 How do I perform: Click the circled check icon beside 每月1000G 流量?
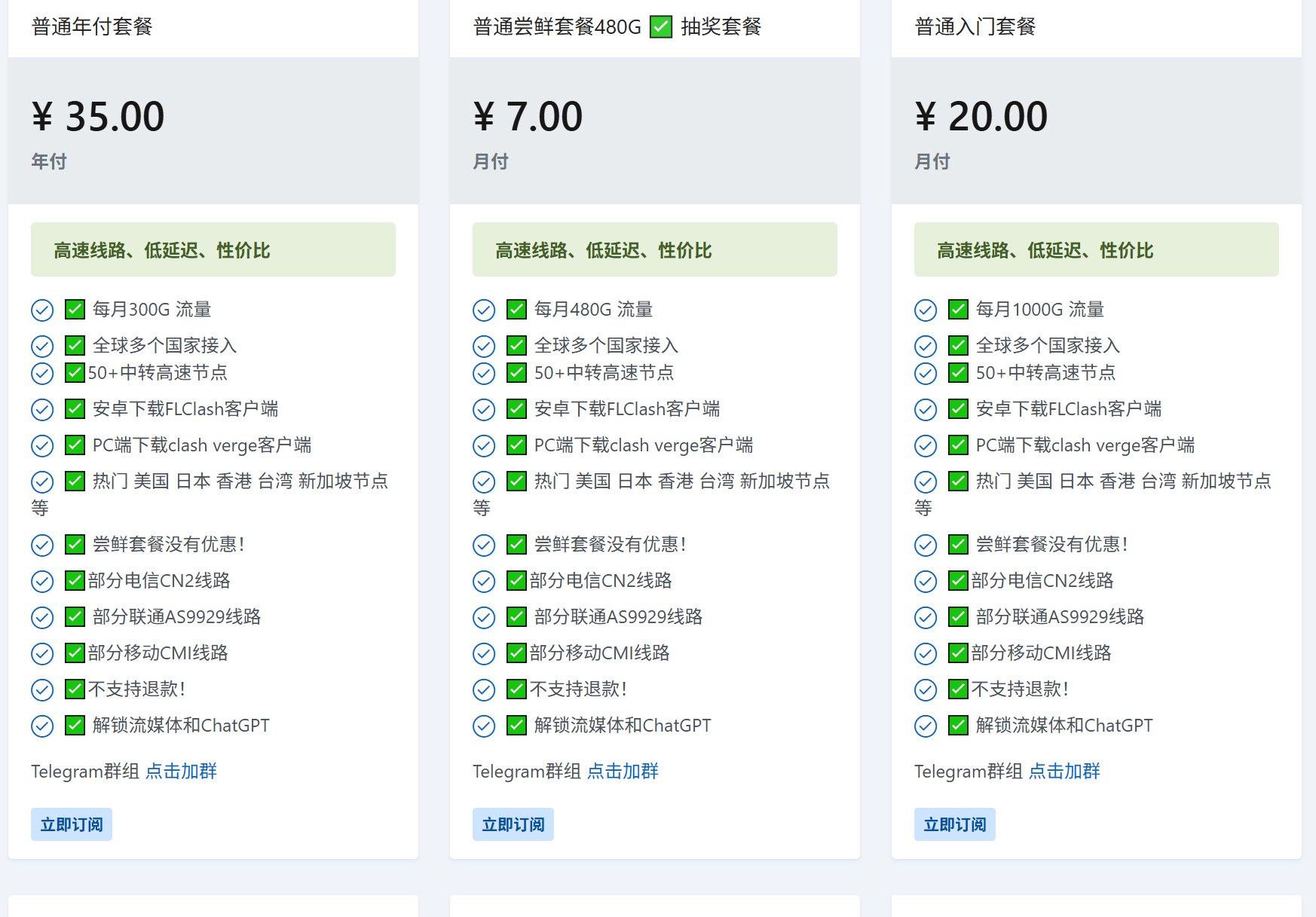tap(926, 310)
